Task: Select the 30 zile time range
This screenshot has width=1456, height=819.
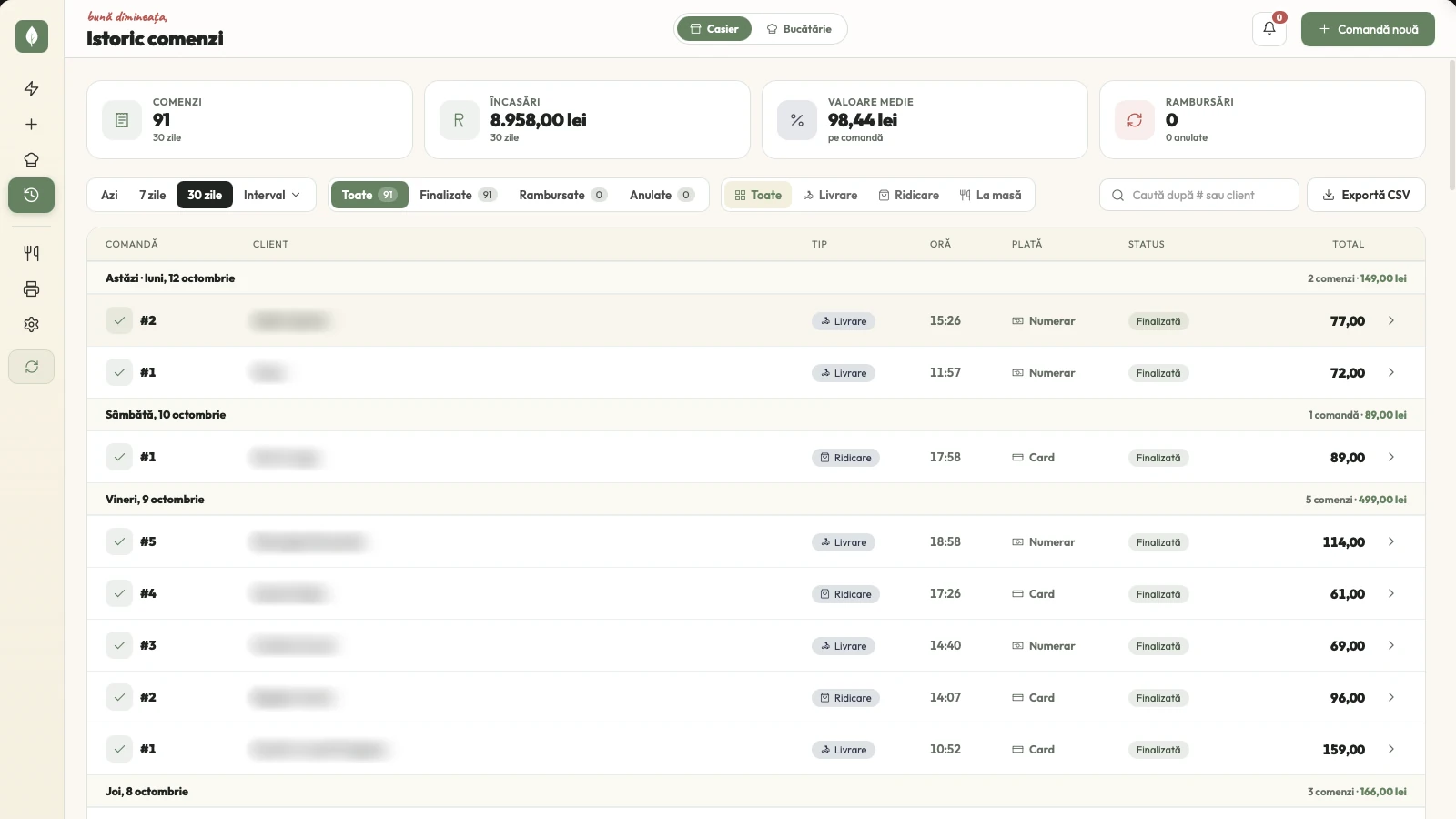Action: pyautogui.click(x=205, y=195)
